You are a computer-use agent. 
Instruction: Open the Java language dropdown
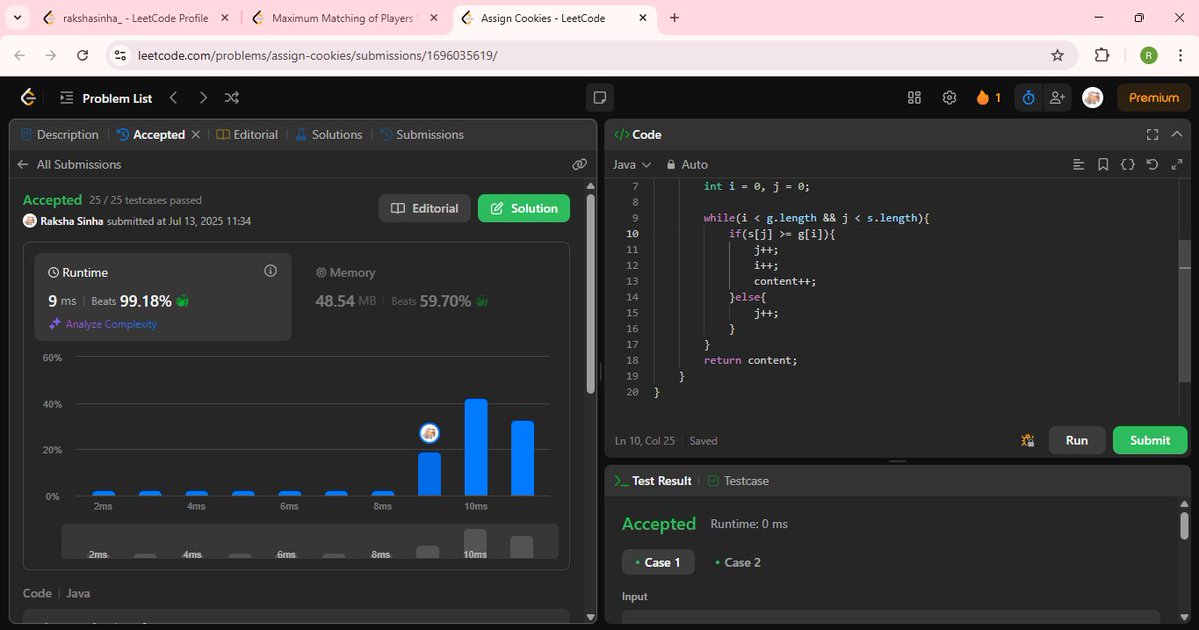pyautogui.click(x=632, y=164)
